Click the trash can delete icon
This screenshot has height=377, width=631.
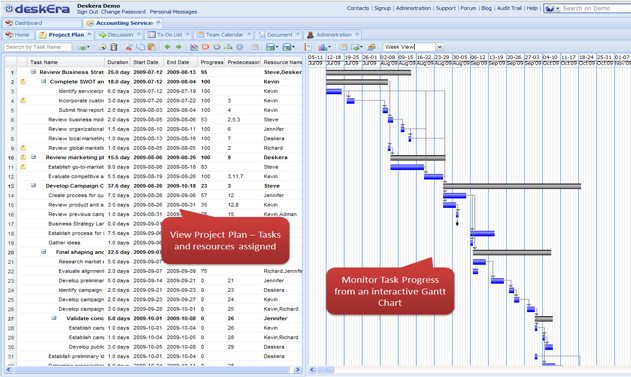click(114, 47)
